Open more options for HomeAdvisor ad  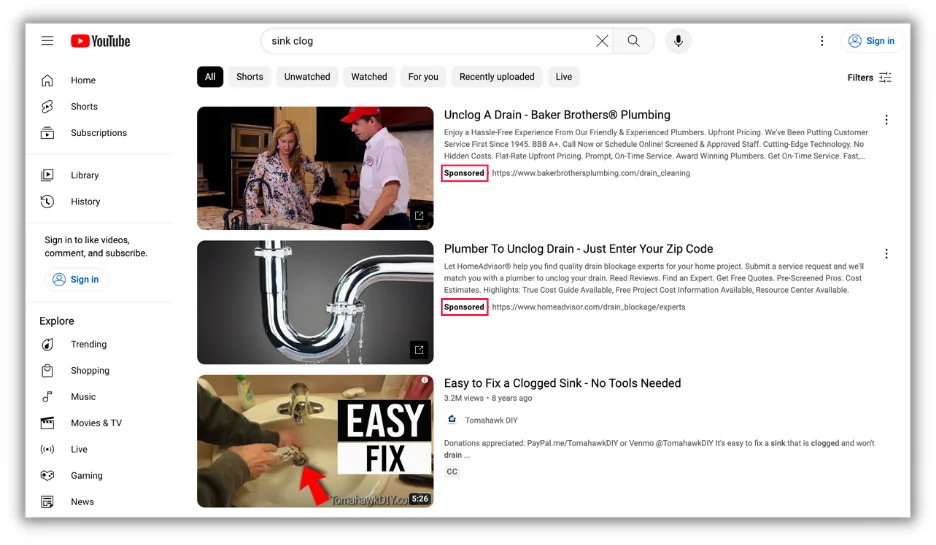(886, 254)
